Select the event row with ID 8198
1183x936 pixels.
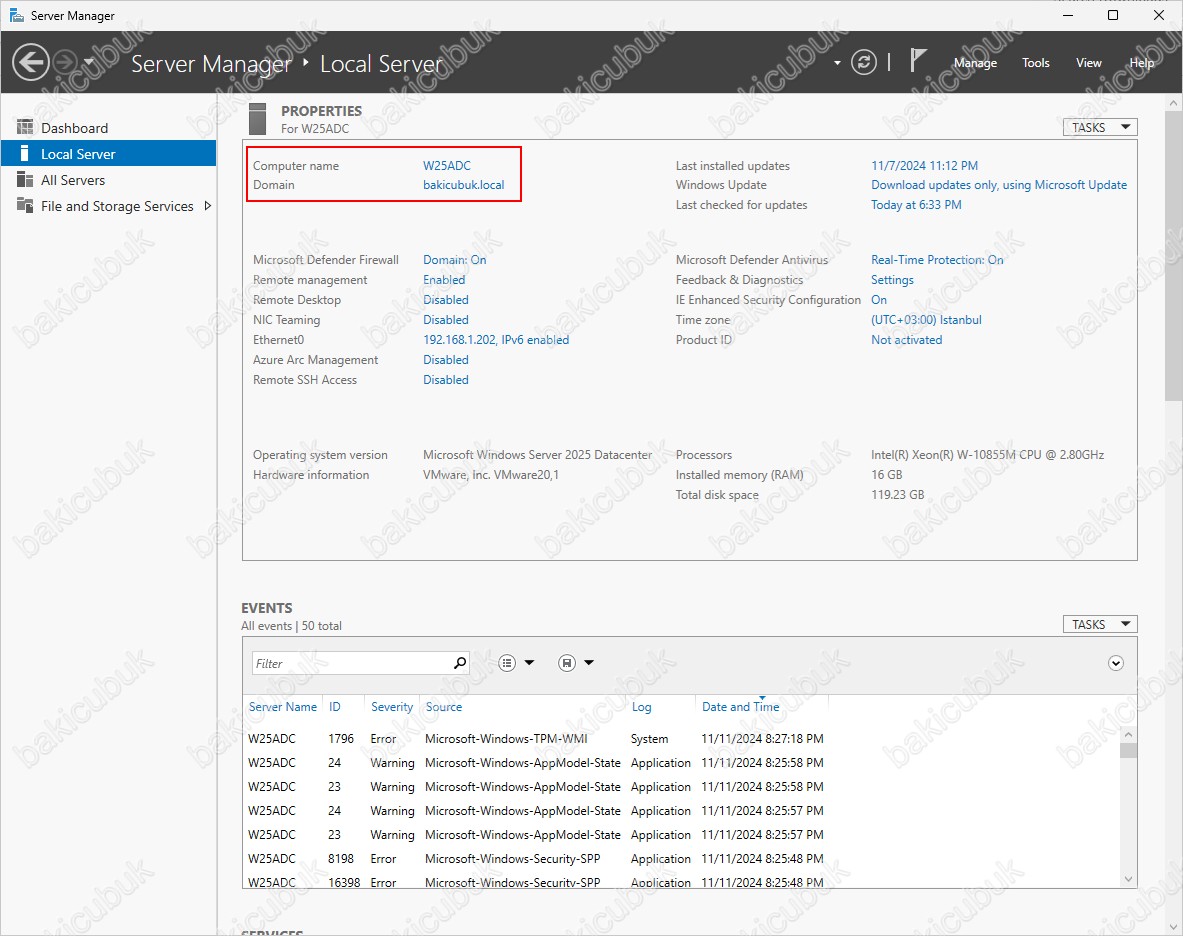tap(536, 858)
